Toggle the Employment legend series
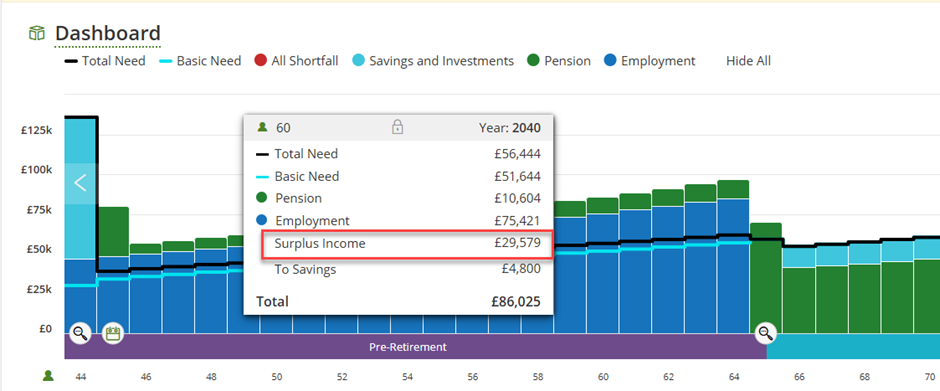The height and width of the screenshot is (391, 940). click(650, 61)
